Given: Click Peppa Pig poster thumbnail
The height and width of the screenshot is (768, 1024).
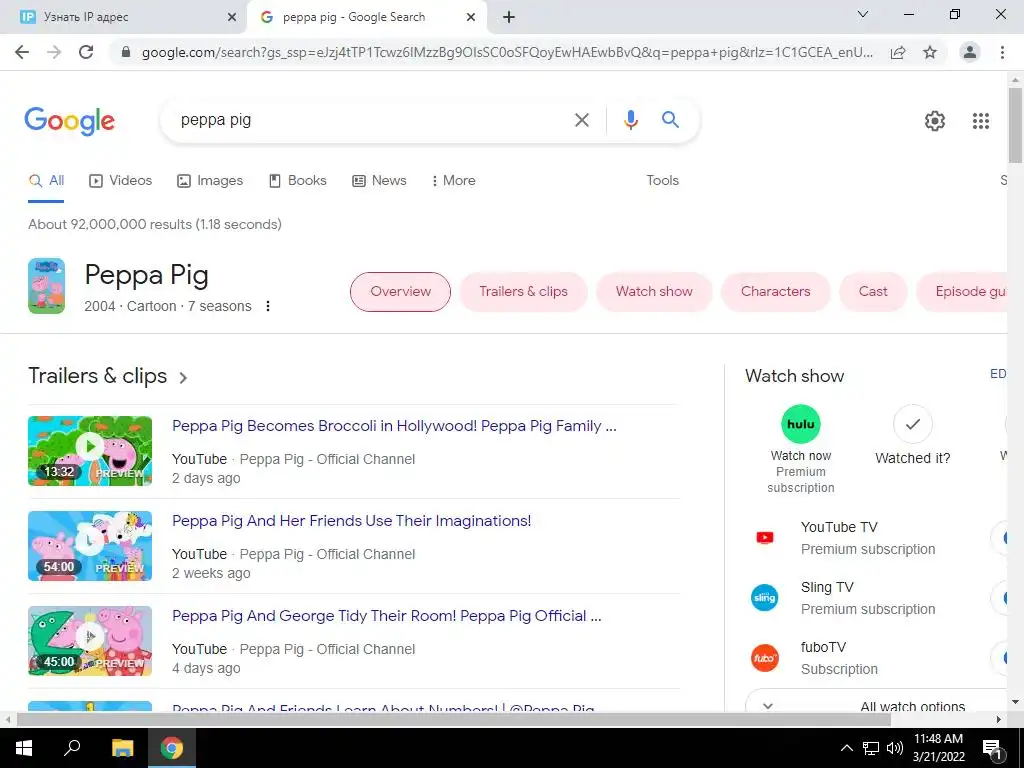Looking at the screenshot, I should (46, 286).
